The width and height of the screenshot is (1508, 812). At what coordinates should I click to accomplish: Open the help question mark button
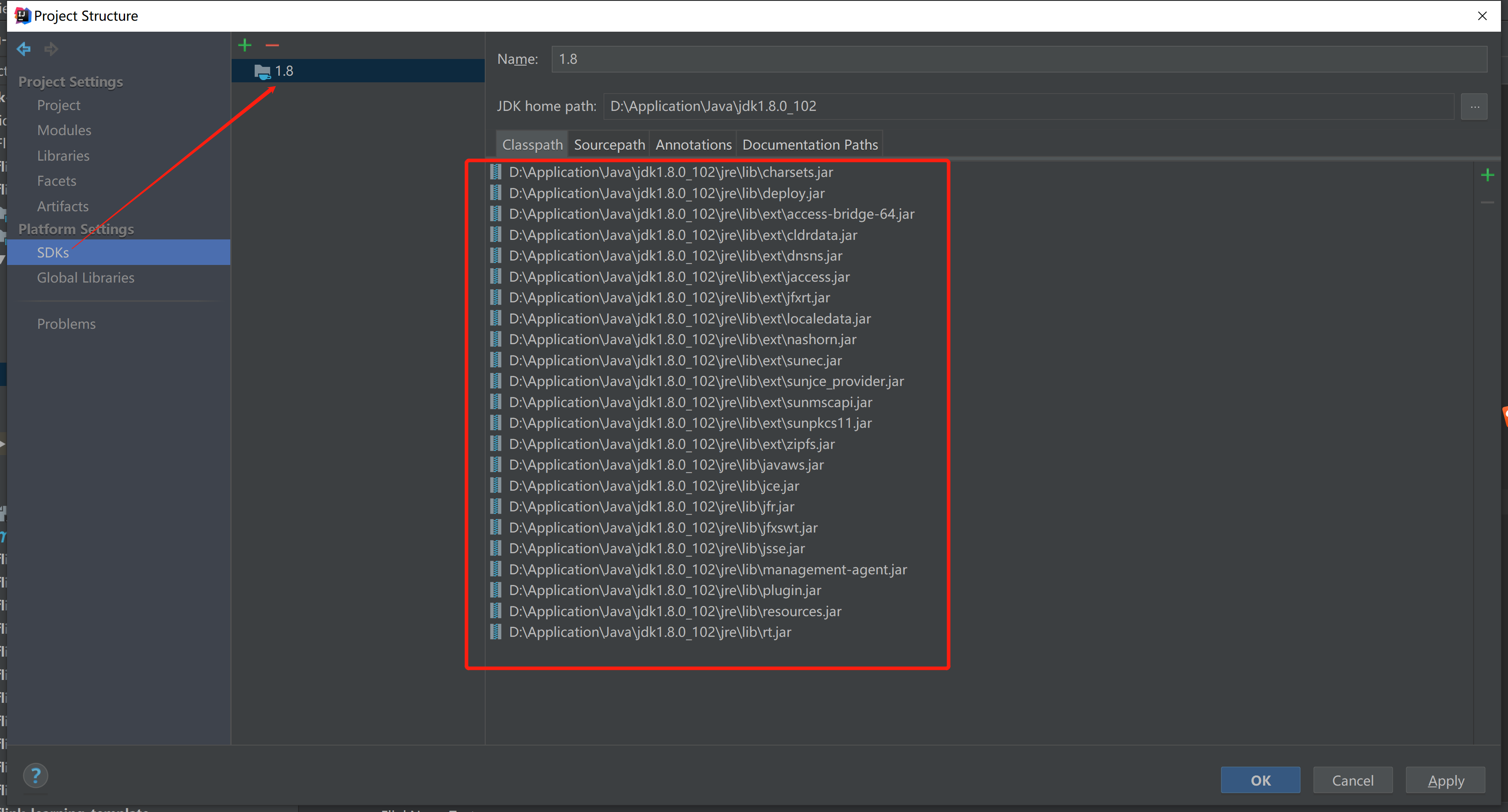[36, 776]
